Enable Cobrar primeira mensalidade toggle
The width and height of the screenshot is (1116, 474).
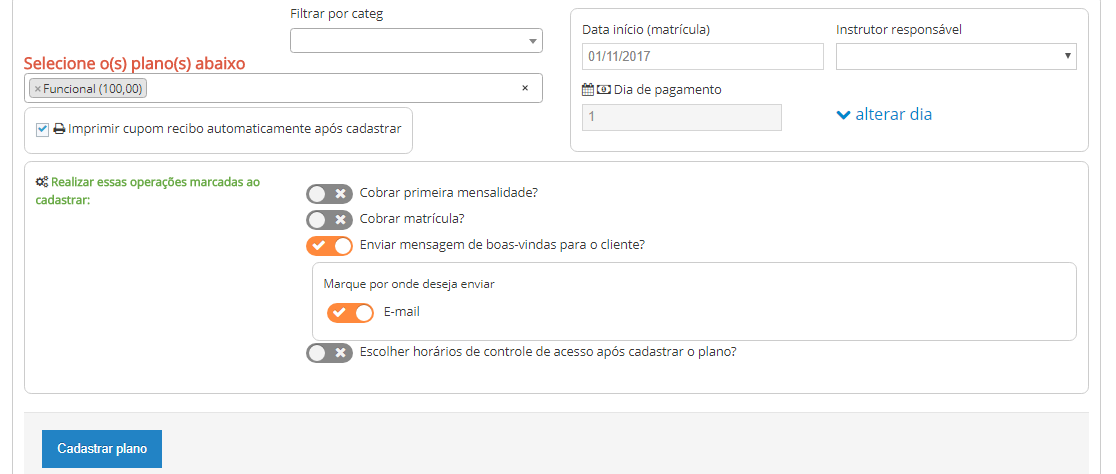point(329,194)
